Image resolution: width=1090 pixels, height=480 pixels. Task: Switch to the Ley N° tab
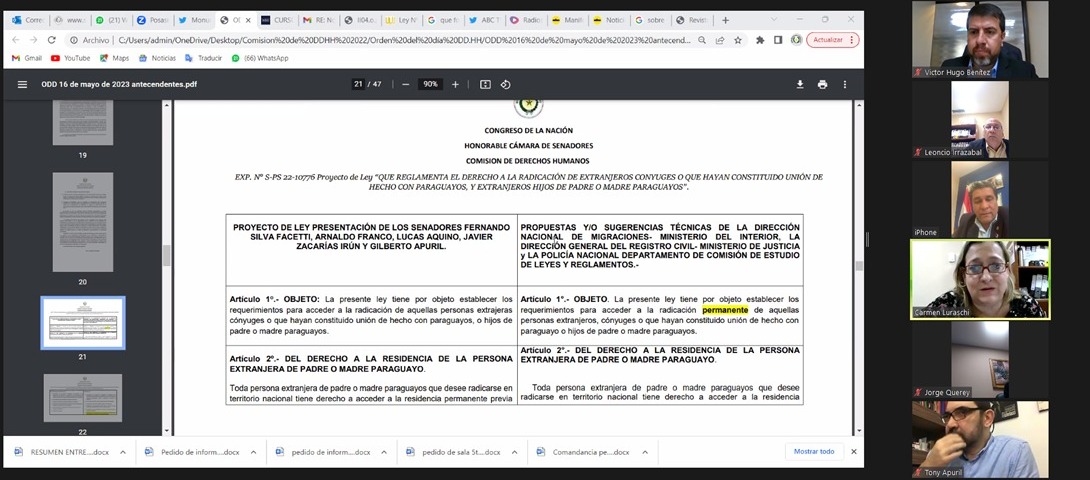tap(401, 20)
